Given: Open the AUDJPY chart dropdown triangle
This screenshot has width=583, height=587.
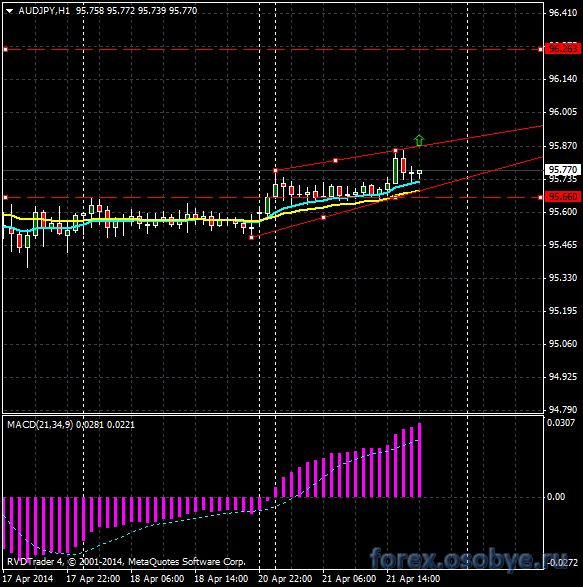Looking at the screenshot, I should [9, 11].
